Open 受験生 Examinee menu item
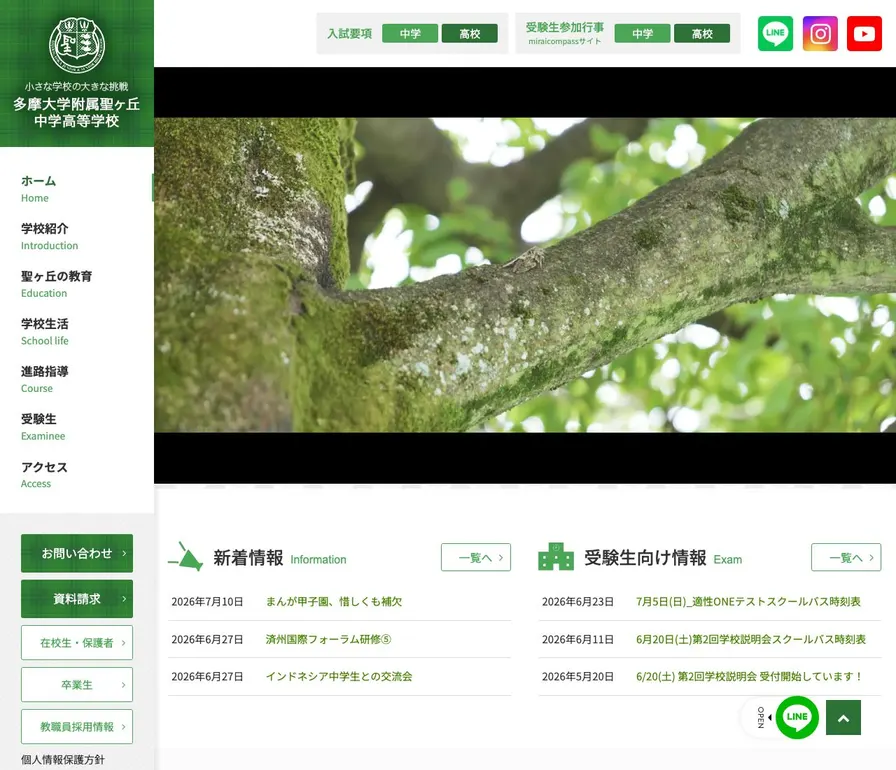Image resolution: width=896 pixels, height=770 pixels. click(43, 427)
